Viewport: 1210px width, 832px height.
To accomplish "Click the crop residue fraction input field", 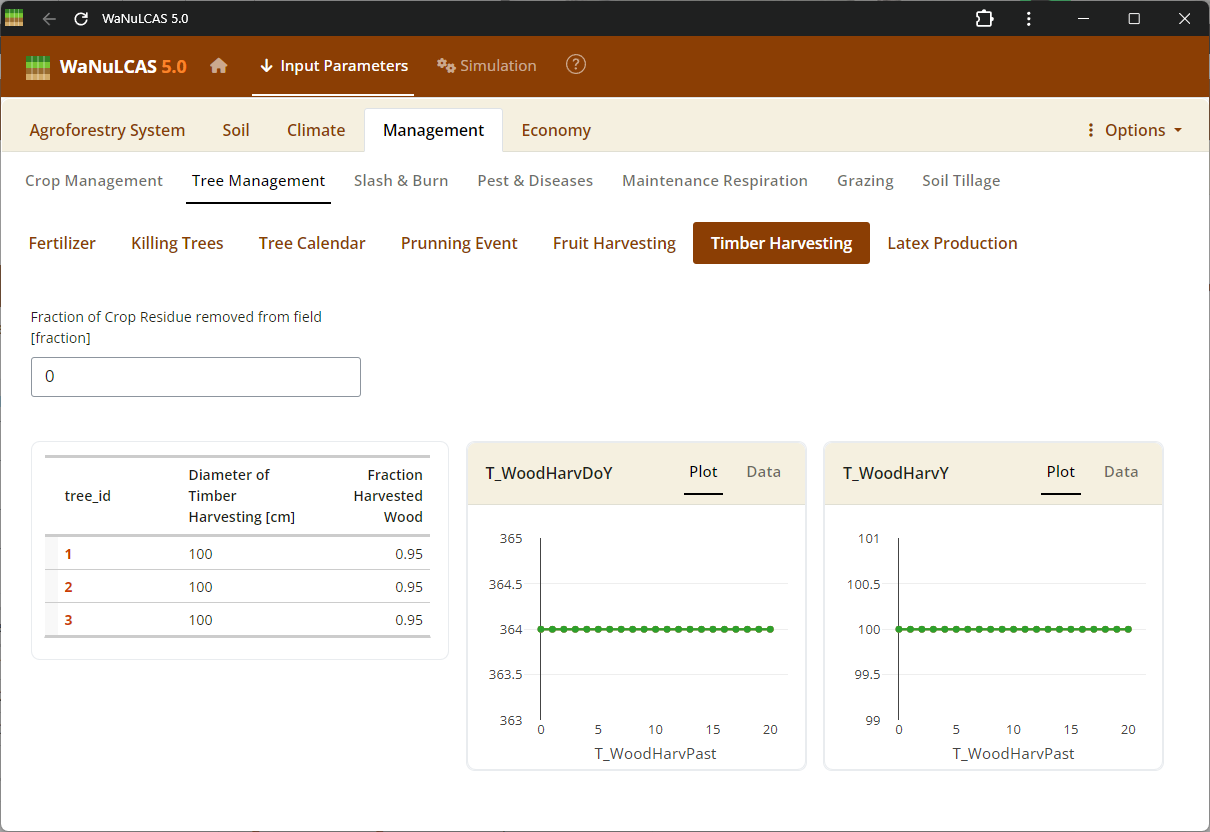I will point(196,377).
